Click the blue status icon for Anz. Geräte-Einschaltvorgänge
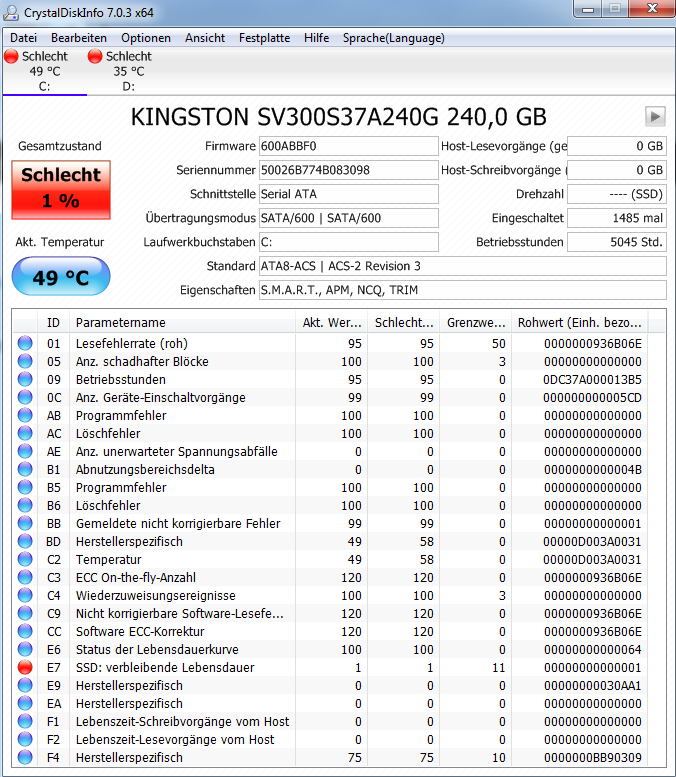 (25, 397)
